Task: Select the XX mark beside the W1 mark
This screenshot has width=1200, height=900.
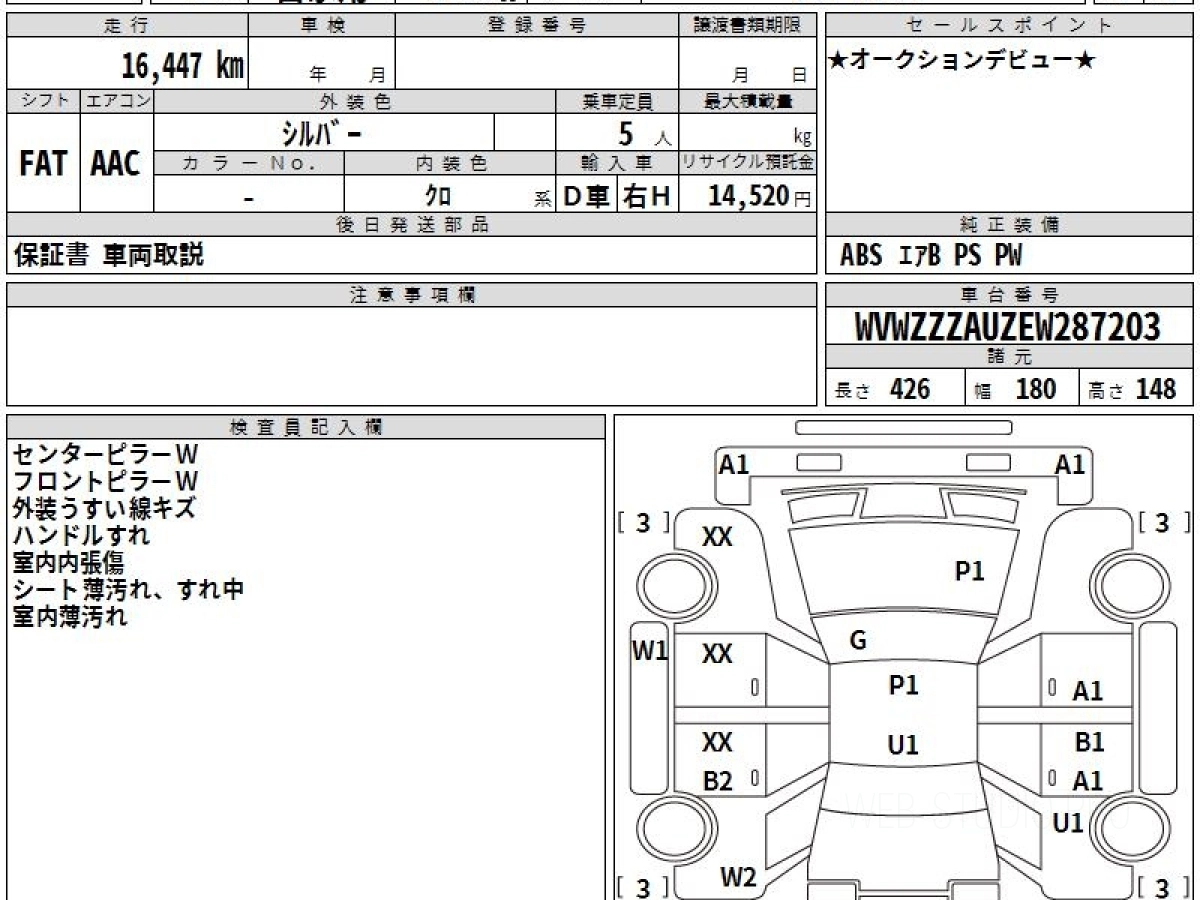Action: pos(717,654)
